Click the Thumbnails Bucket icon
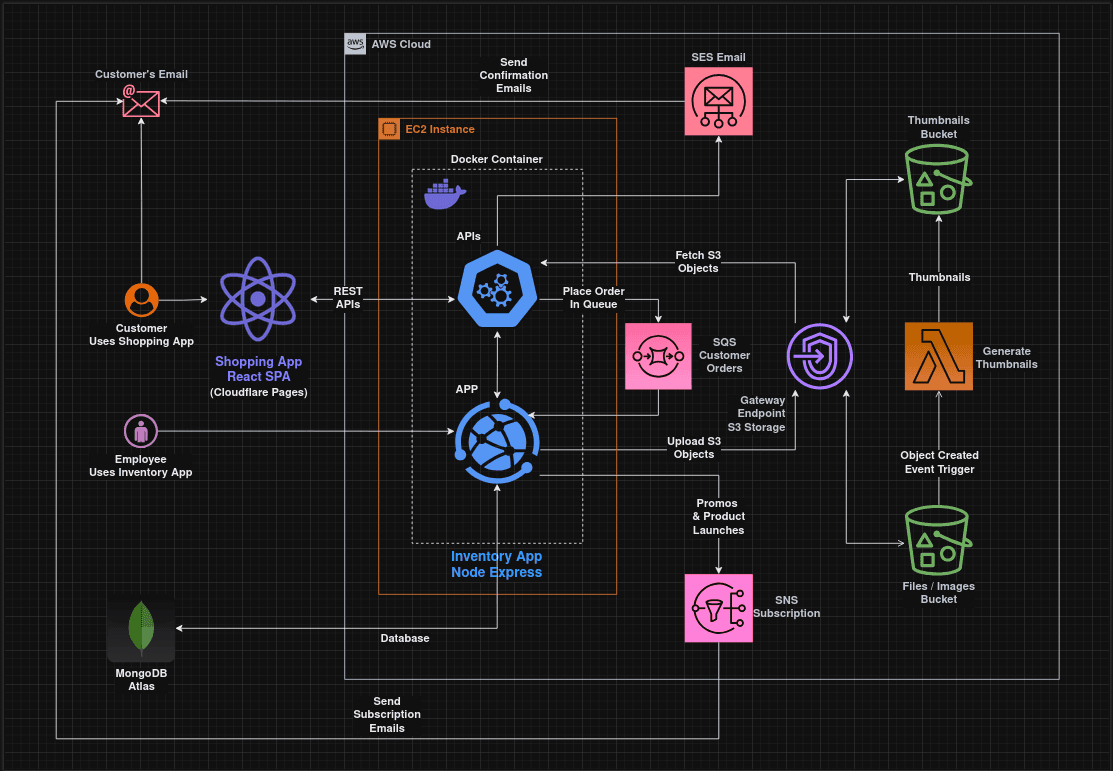This screenshot has width=1113, height=771. click(x=937, y=179)
